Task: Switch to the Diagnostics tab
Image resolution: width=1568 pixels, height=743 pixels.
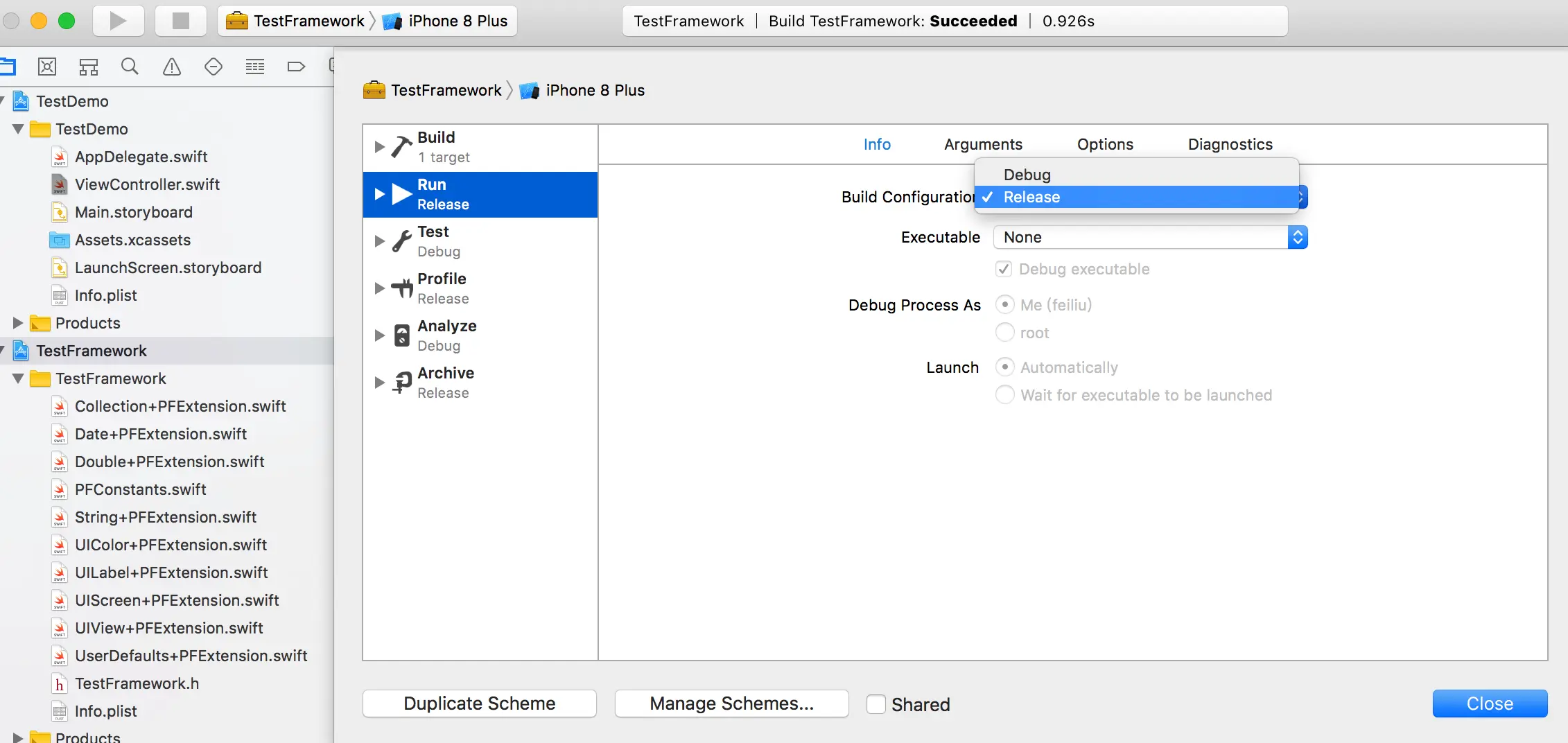Action: point(1230,144)
